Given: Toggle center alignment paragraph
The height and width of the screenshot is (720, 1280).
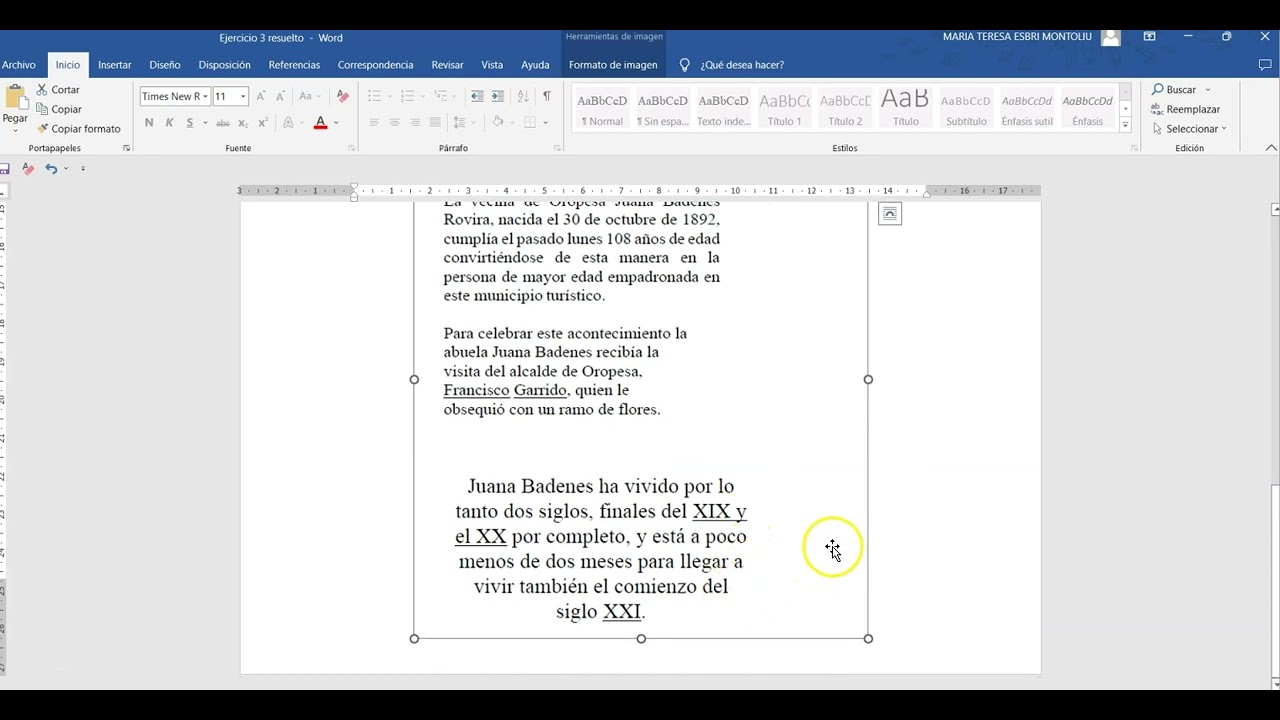Looking at the screenshot, I should coord(394,123).
